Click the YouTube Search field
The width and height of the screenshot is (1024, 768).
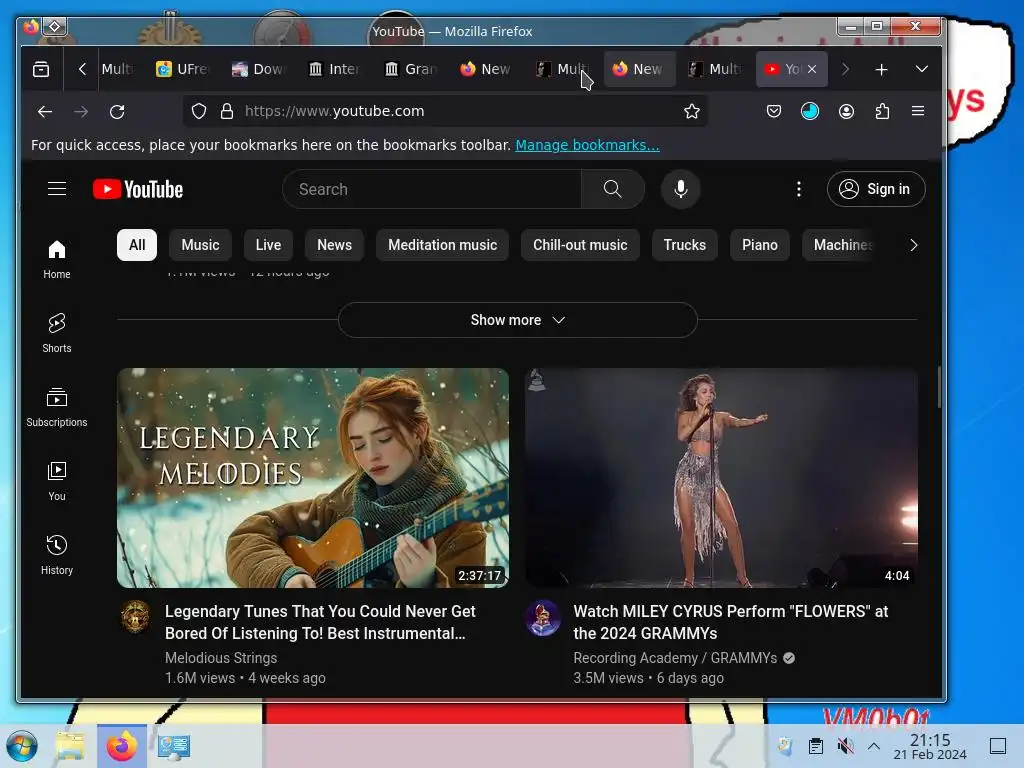(432, 189)
